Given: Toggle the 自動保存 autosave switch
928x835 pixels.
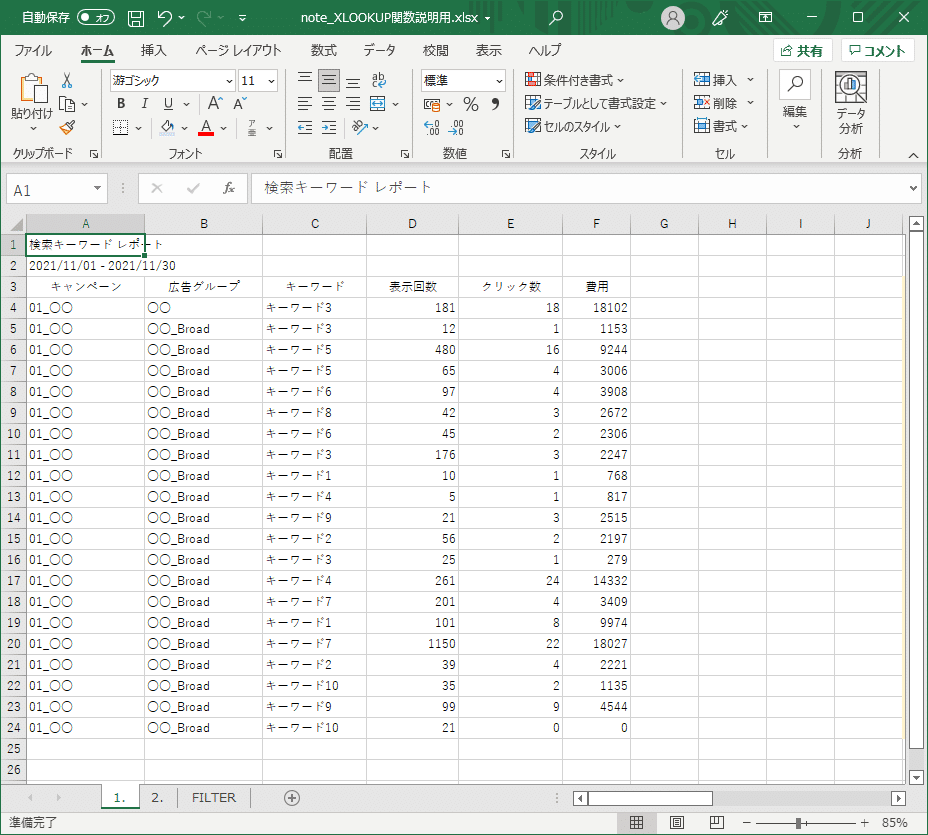Looking at the screenshot, I should click(95, 18).
